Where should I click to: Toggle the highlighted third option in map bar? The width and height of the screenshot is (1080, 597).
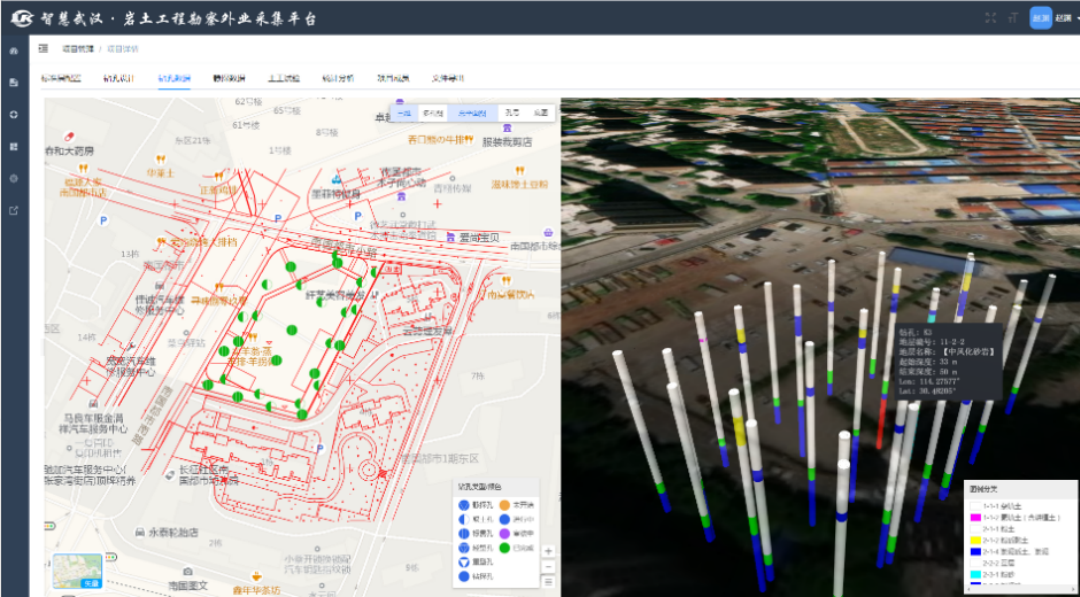pyautogui.click(x=472, y=113)
